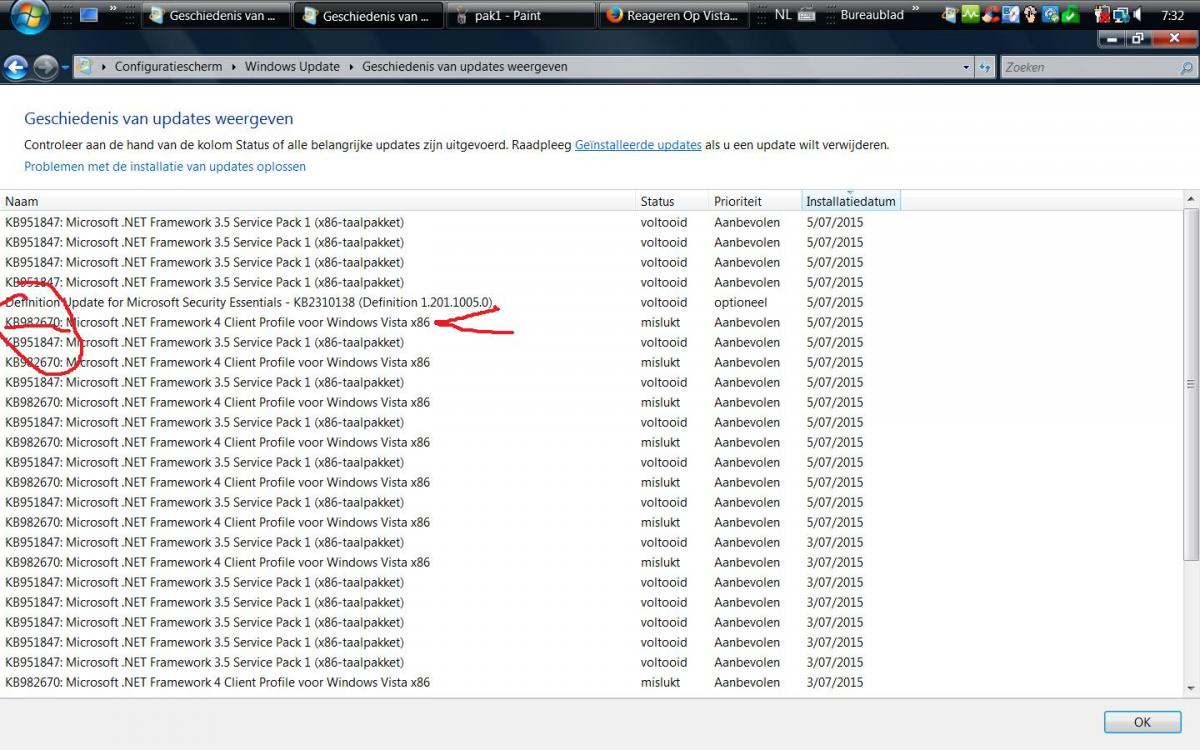The image size is (1200, 750).
Task: Sort by the Status column header
Action: [672, 201]
